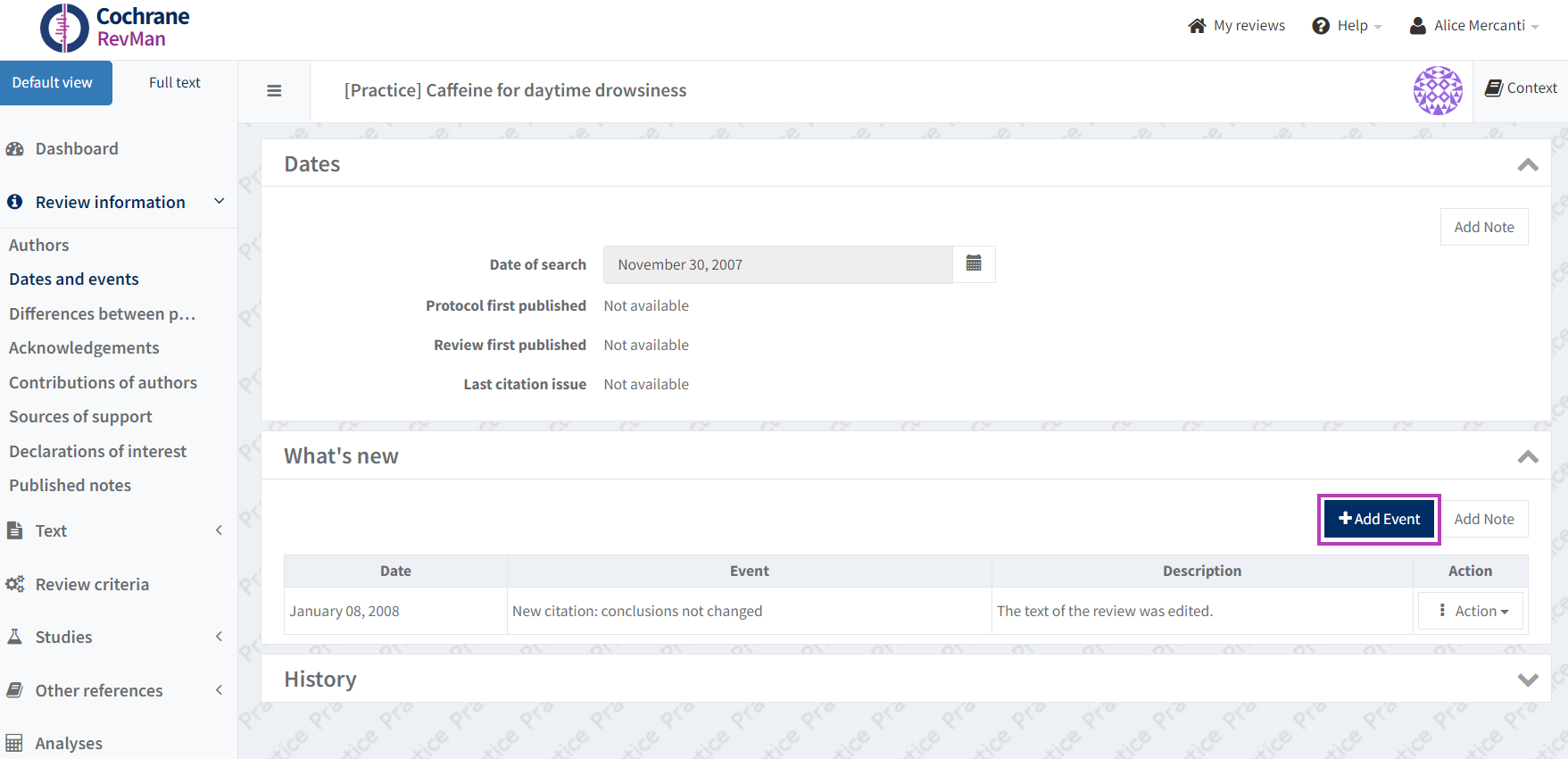Viewport: 1568px width, 759px height.
Task: Click the Cochrane RevMan logo
Action: [x=115, y=28]
